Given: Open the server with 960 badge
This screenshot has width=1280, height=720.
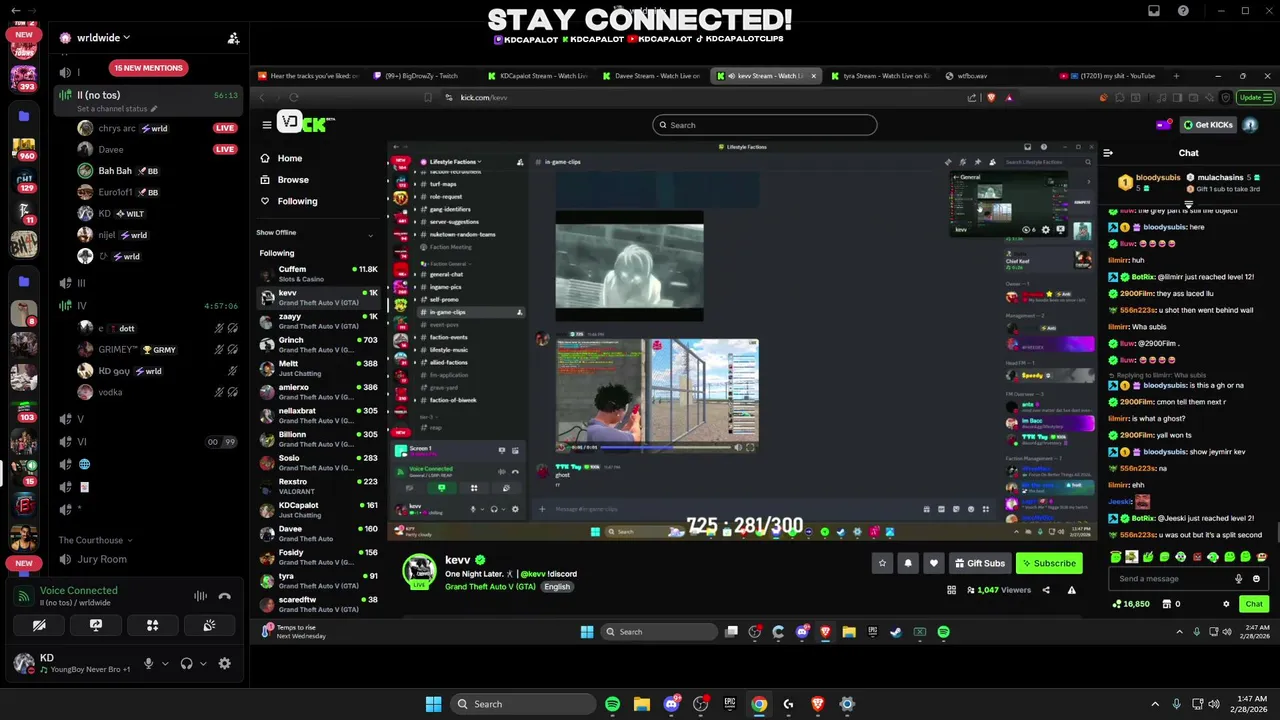Looking at the screenshot, I should point(23,149).
